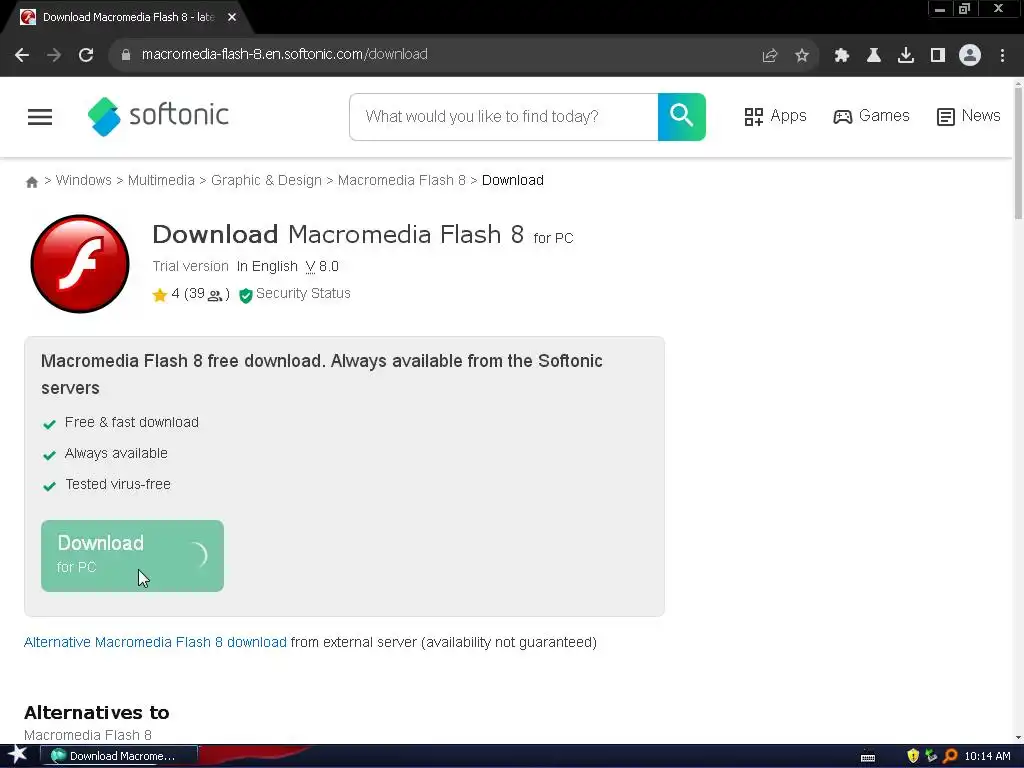Toggle the side panel icon
This screenshot has height=768, width=1024.
click(x=938, y=56)
